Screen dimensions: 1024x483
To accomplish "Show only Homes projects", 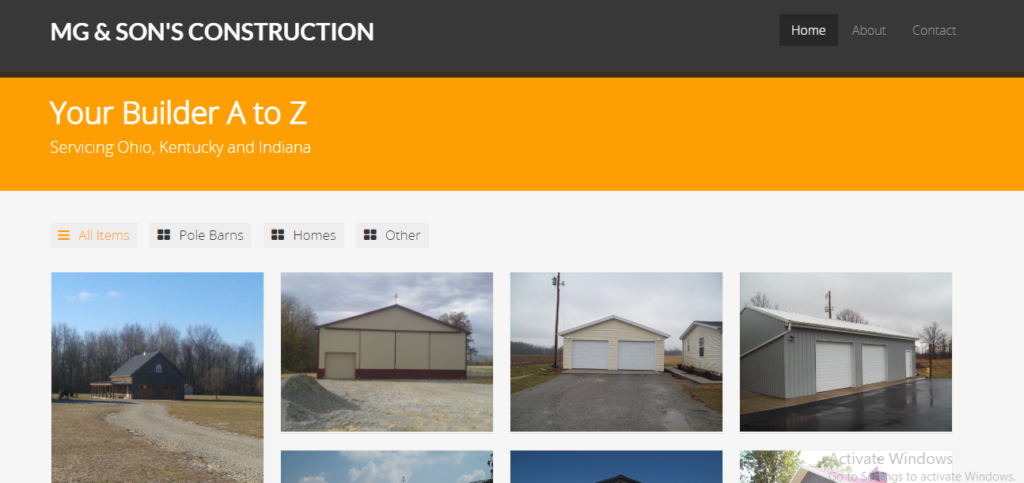I will [304, 235].
